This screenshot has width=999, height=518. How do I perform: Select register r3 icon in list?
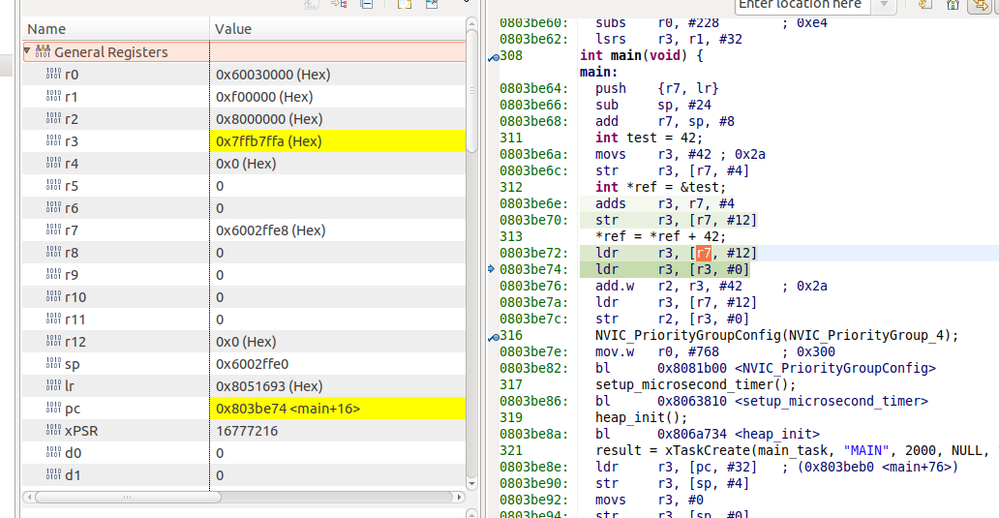(x=54, y=142)
